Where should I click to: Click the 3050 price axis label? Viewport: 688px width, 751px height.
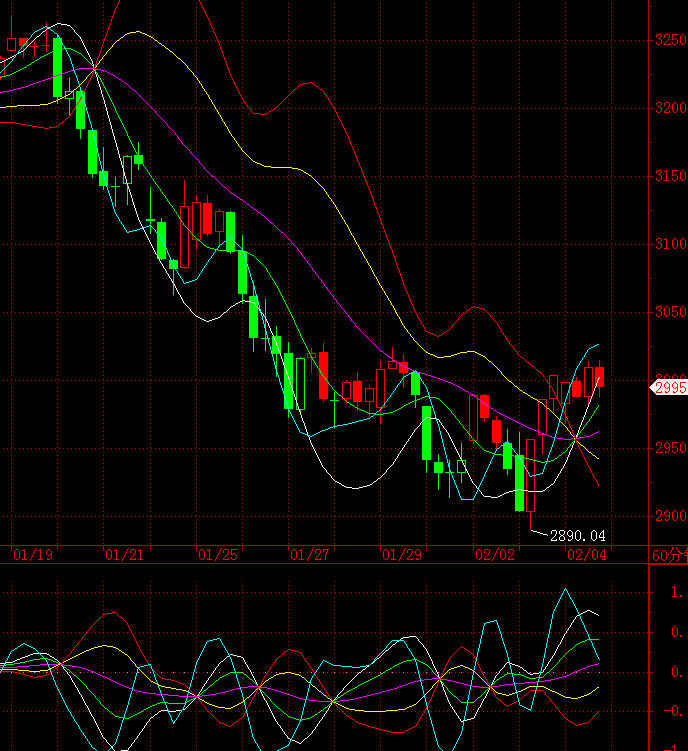tap(671, 312)
